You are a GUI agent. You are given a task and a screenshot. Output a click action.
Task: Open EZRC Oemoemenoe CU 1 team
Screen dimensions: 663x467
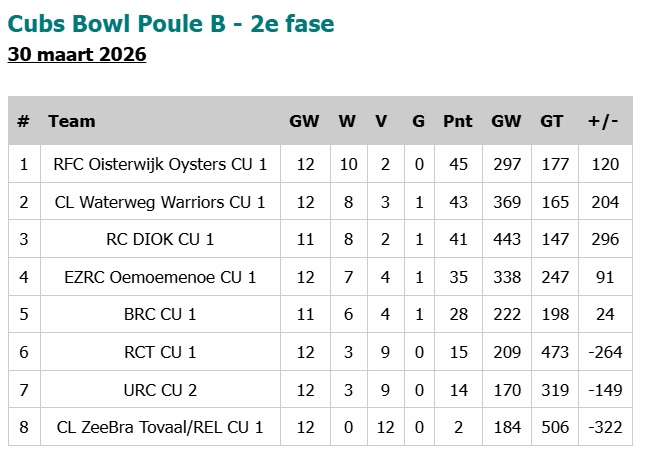point(160,277)
